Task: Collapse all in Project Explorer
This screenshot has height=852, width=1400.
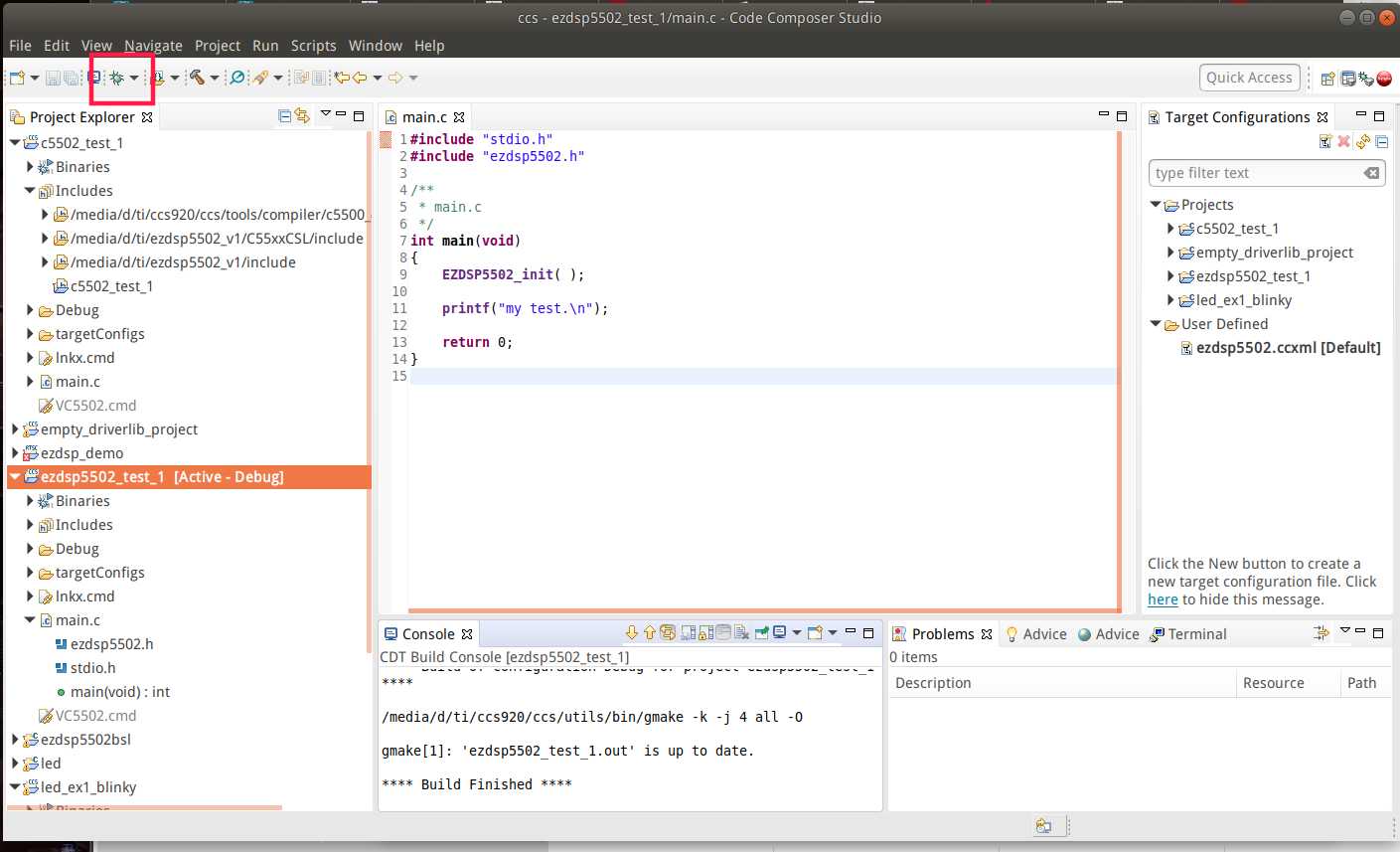Action: pyautogui.click(x=285, y=116)
